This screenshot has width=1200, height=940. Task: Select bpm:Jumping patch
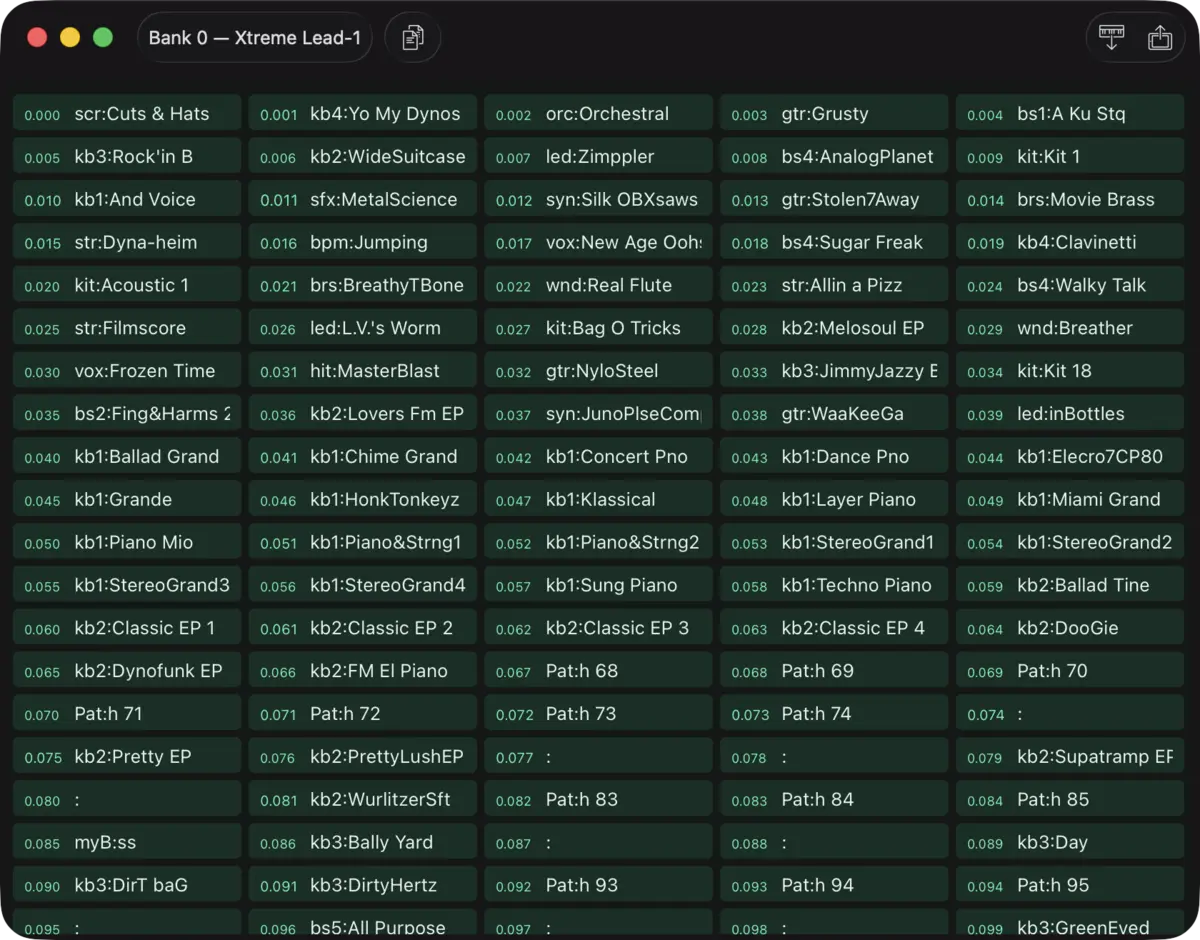tap(363, 243)
